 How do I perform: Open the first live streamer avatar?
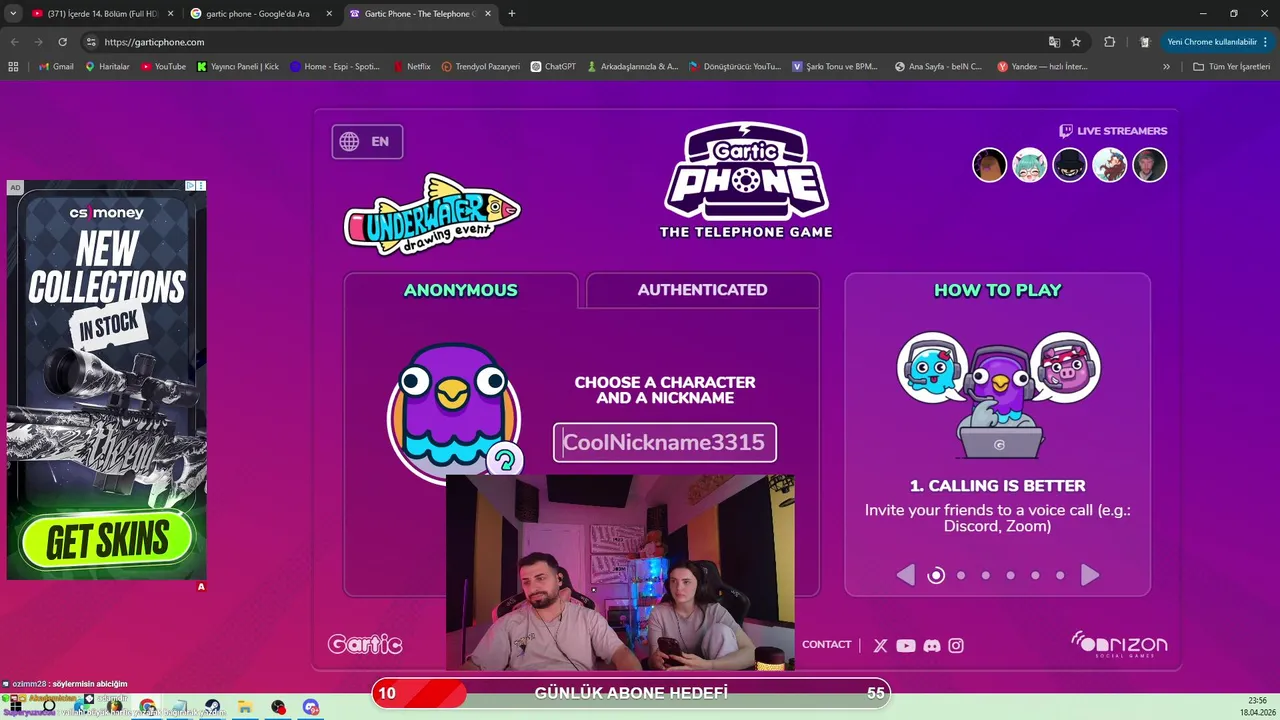point(990,165)
